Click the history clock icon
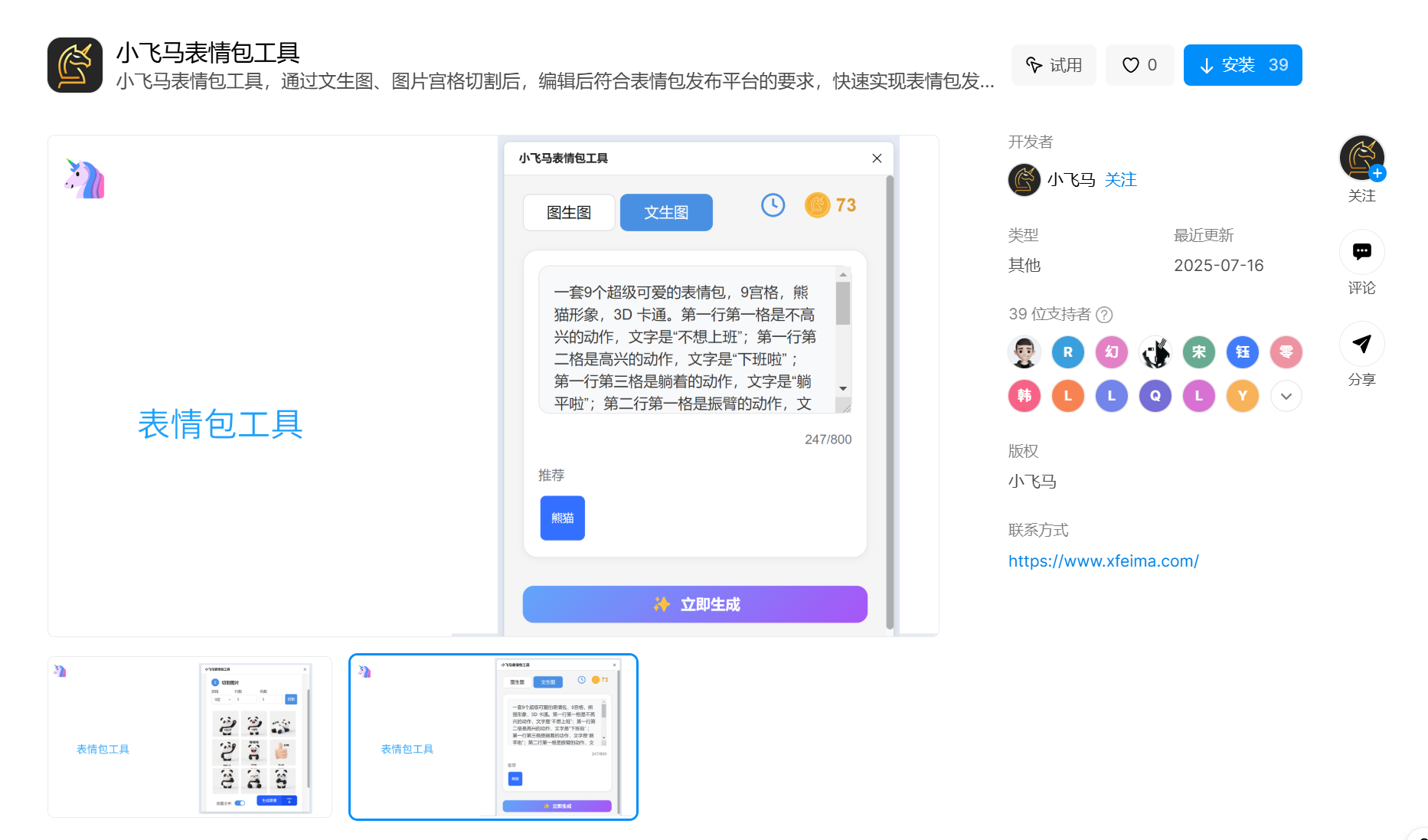 pyautogui.click(x=773, y=205)
